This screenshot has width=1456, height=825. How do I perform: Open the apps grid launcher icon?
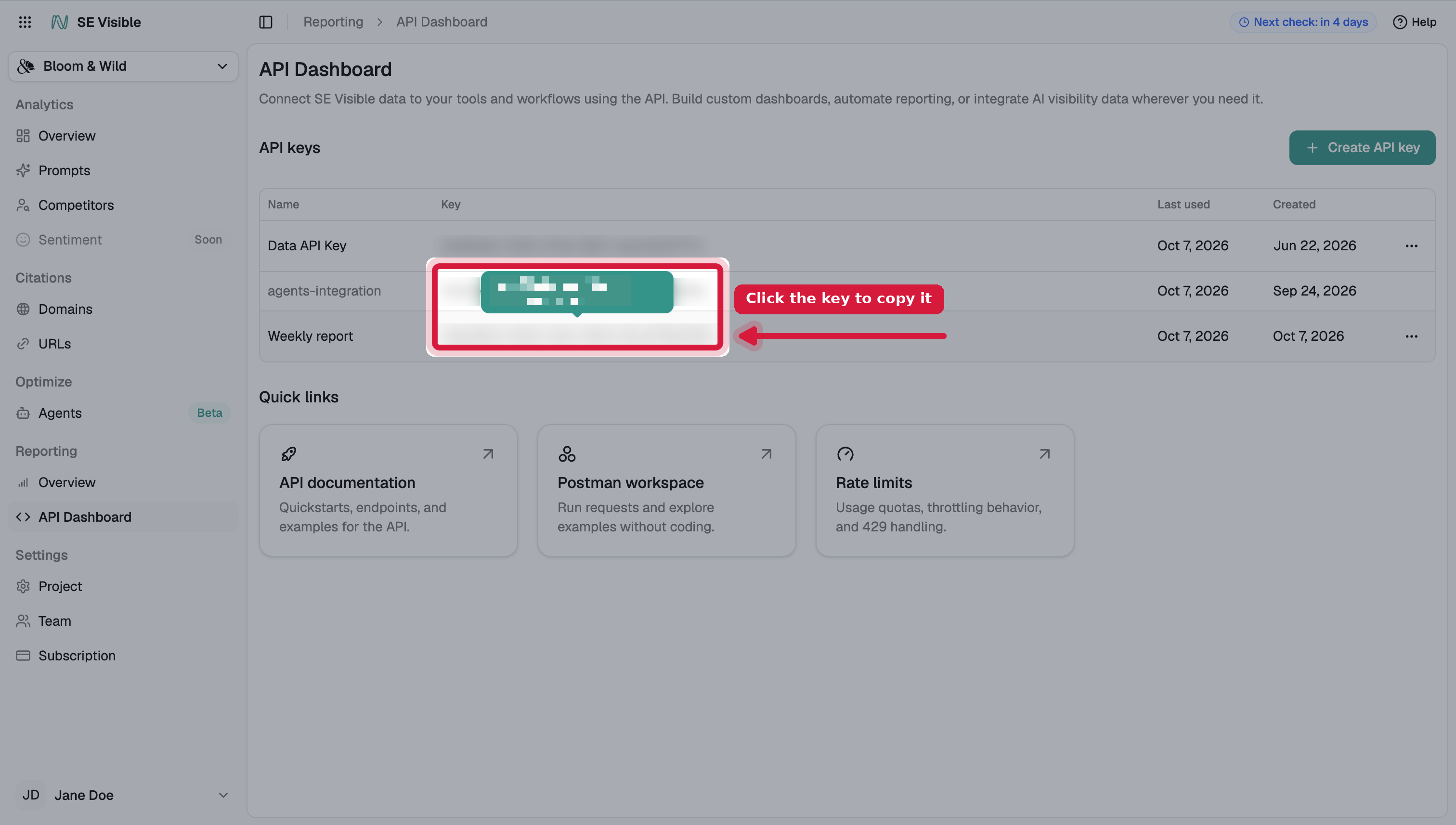[x=25, y=22]
